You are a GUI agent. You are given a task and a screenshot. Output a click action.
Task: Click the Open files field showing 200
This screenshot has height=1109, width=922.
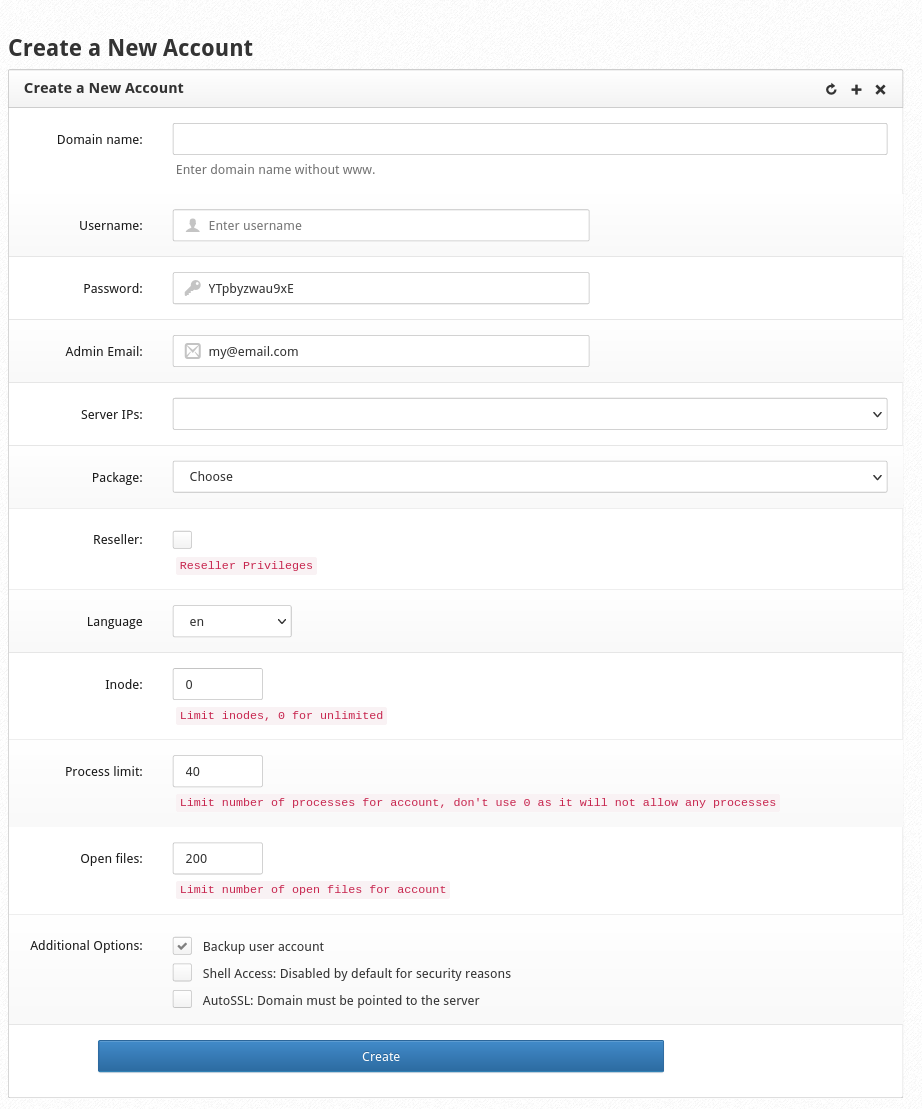217,858
